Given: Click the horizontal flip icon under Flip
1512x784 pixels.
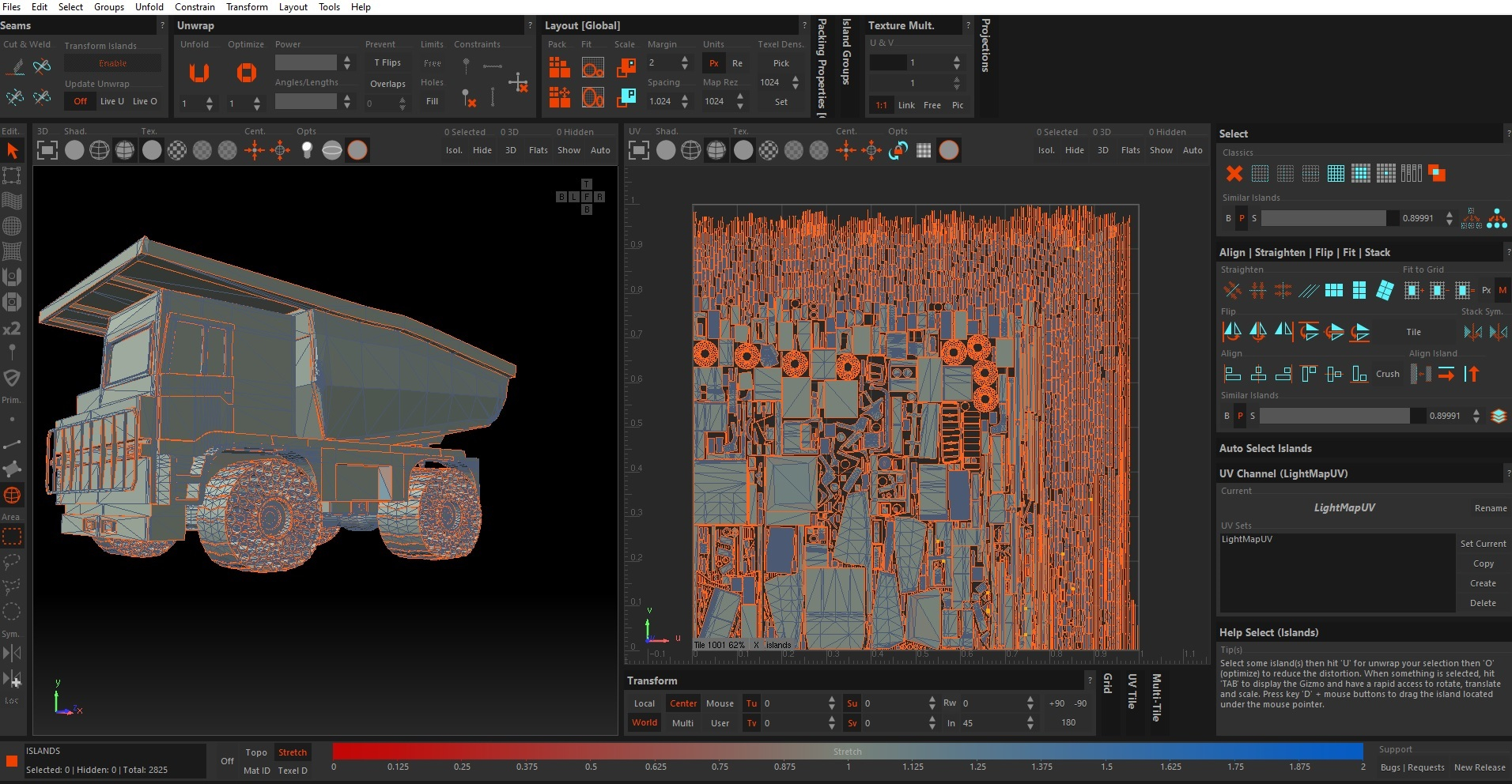Looking at the screenshot, I should 1232,331.
